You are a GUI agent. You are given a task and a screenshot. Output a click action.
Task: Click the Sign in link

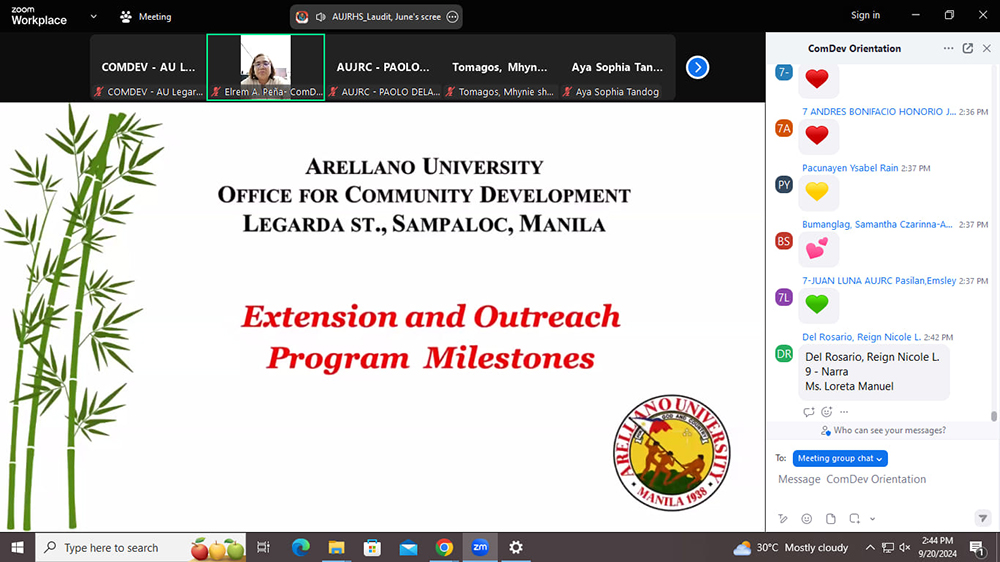(865, 15)
